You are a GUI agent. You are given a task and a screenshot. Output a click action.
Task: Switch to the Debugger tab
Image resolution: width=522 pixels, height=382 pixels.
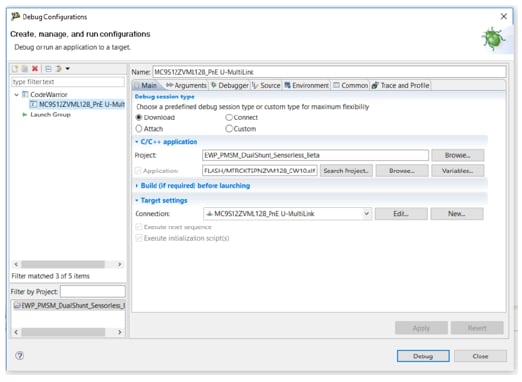click(230, 86)
